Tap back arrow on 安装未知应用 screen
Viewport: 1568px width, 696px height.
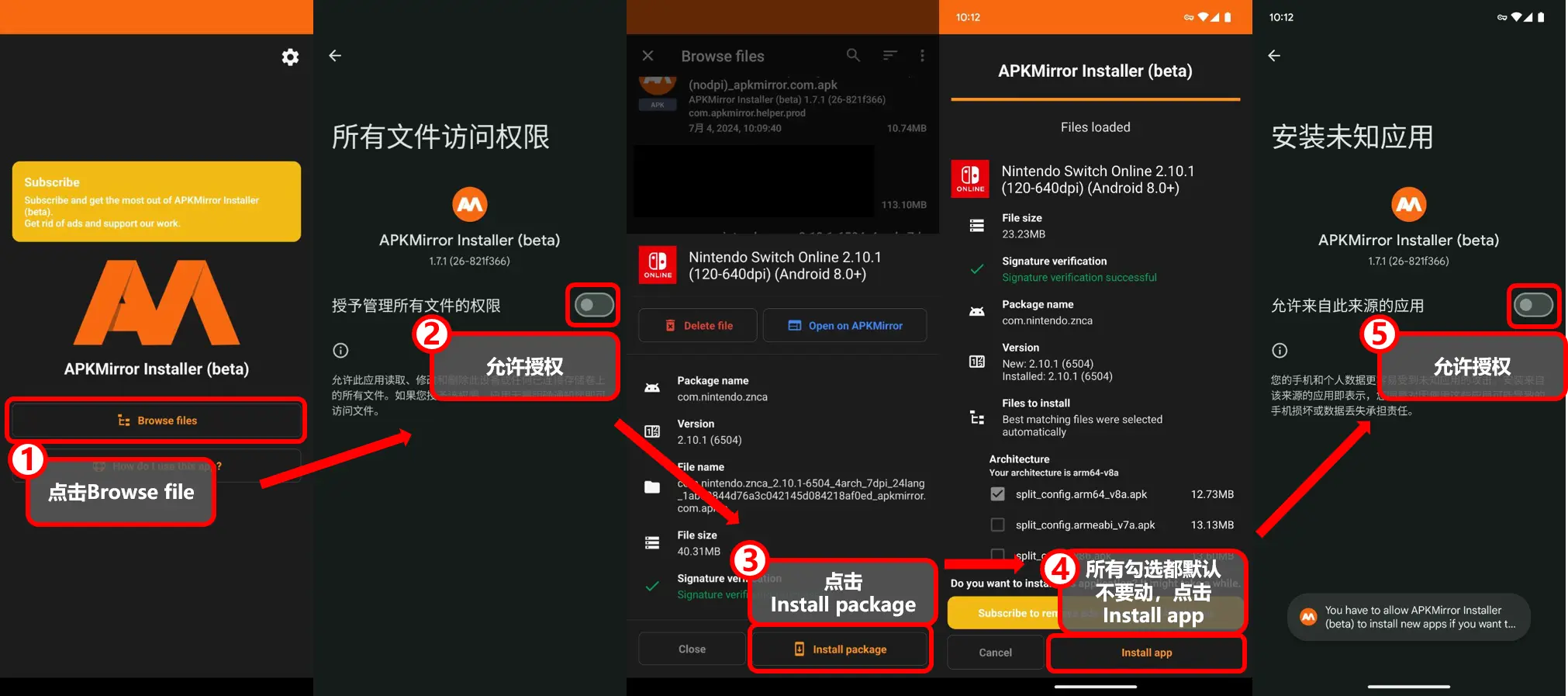tap(1274, 56)
